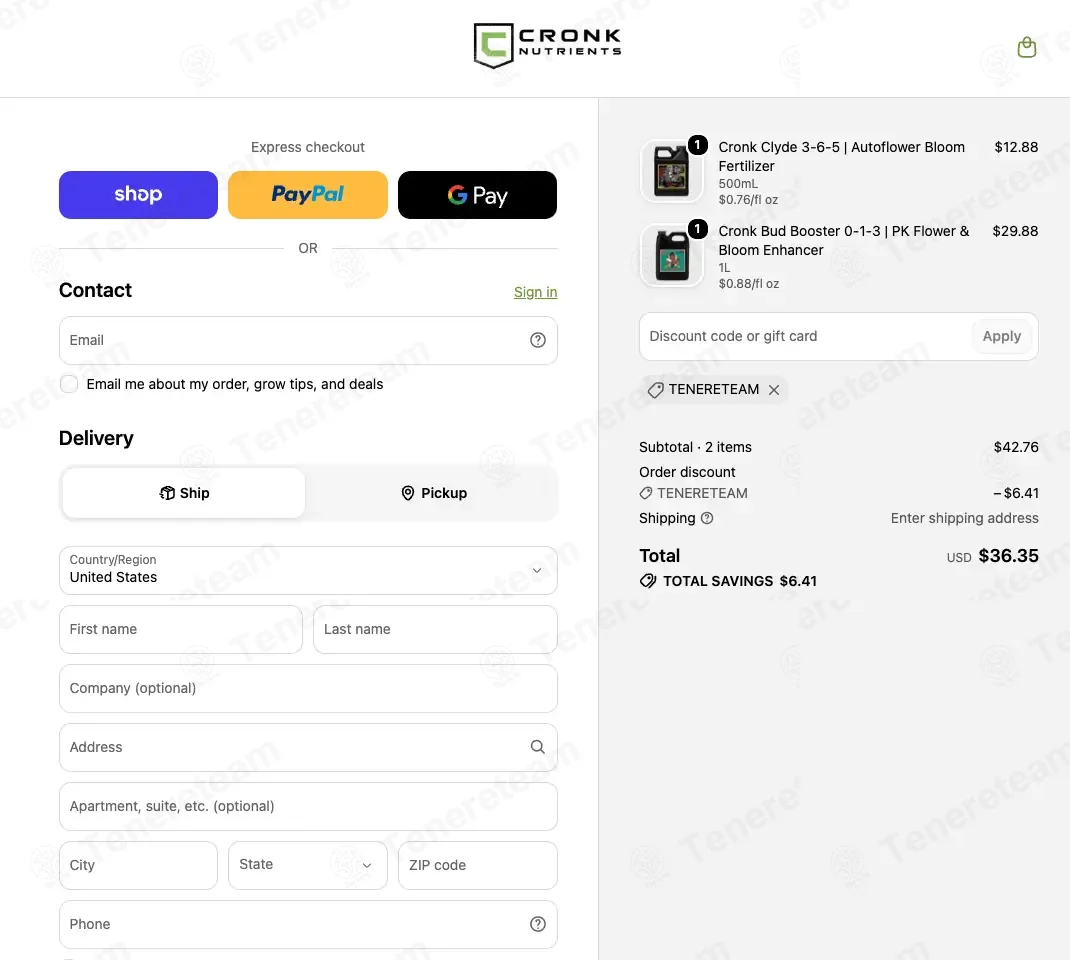This screenshot has height=960, width=1070.
Task: Click the Cronk Bud Booster 0-1-3 product name
Action: tap(843, 240)
